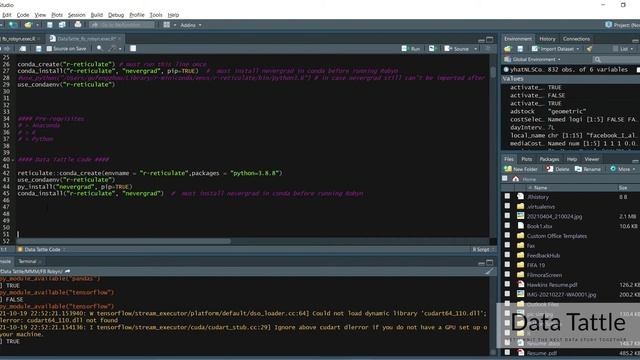640x360 pixels.
Task: Click the Home directory icon in Files
Action: pyautogui.click(x=516, y=179)
